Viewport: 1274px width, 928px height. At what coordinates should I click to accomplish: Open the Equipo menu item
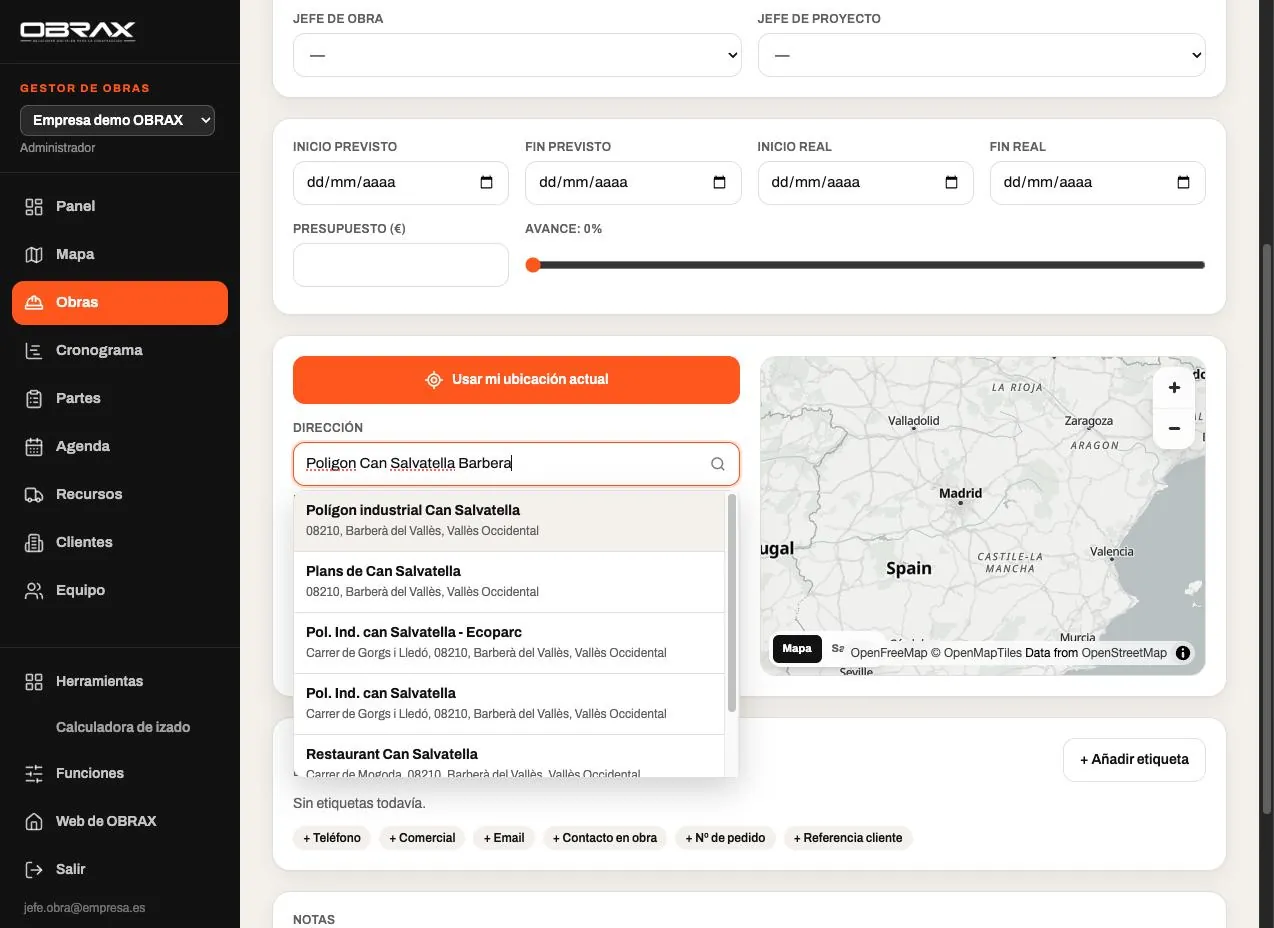point(120,590)
